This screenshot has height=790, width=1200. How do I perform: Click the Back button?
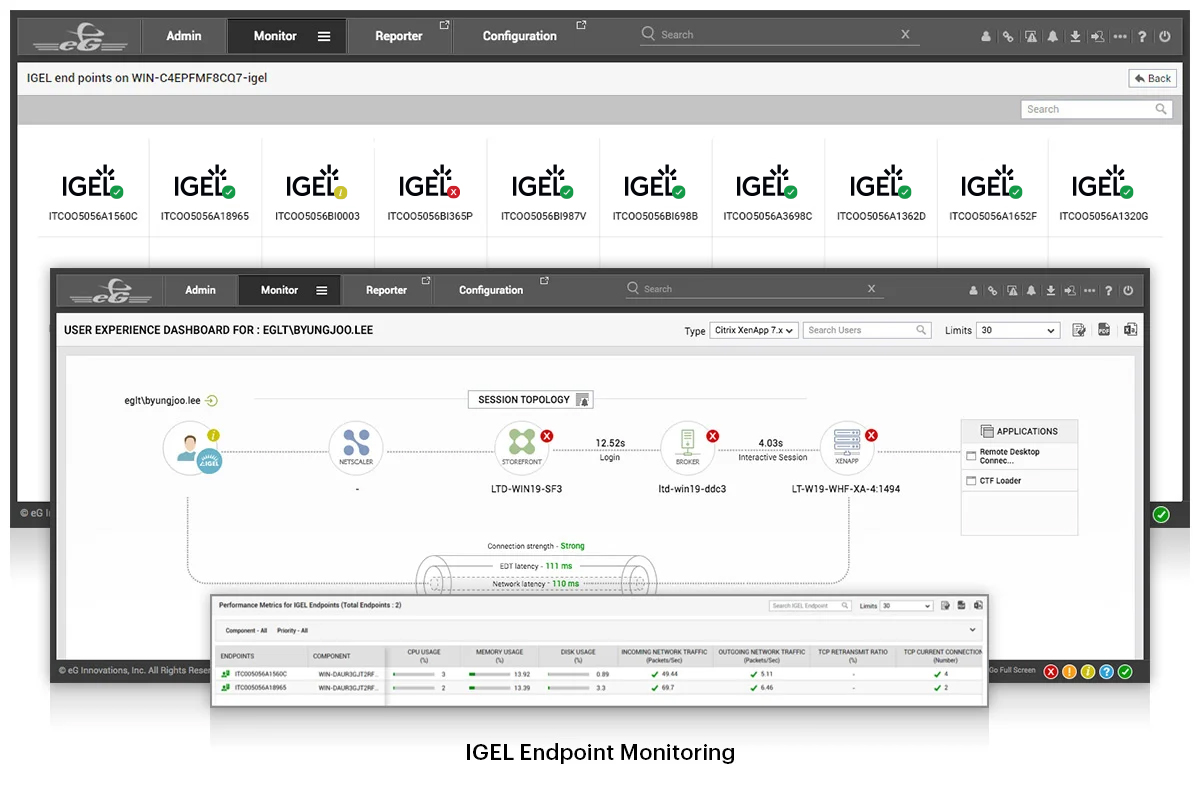(x=1152, y=78)
